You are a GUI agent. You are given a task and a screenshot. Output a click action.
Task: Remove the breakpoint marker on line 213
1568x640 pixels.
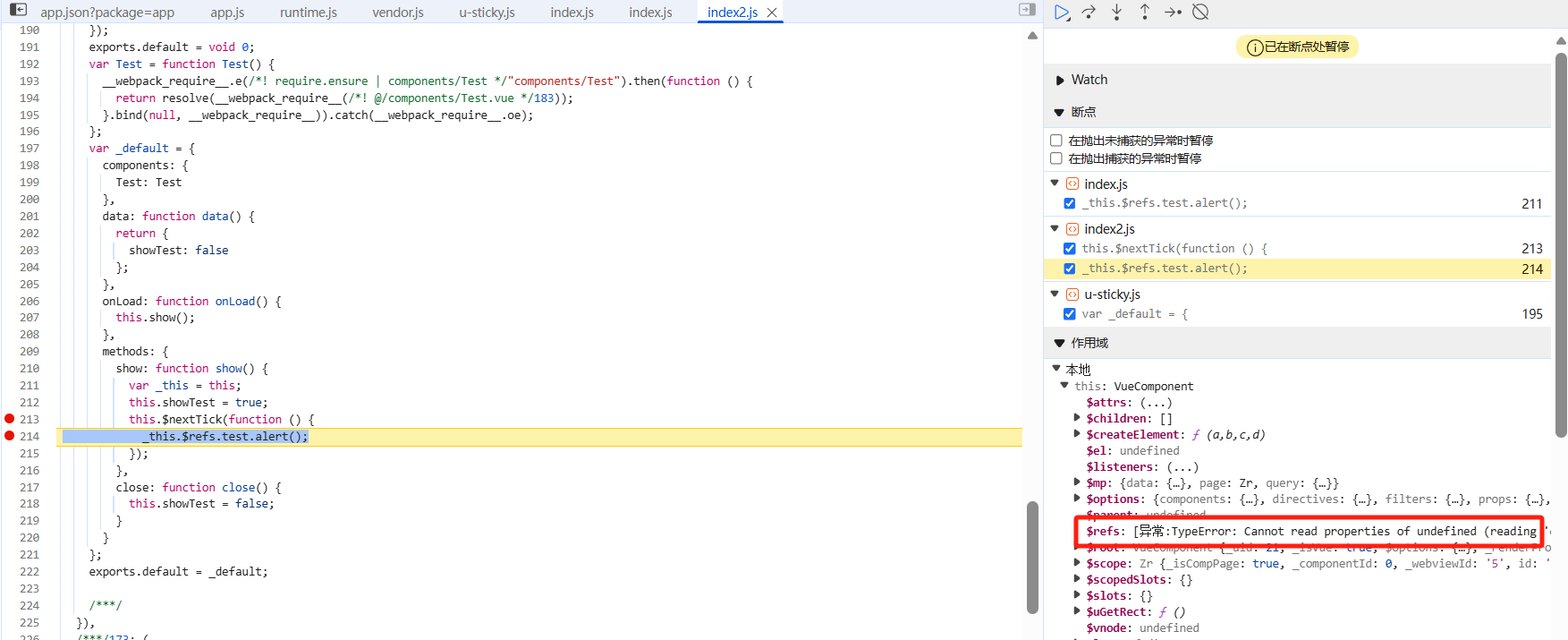10,419
